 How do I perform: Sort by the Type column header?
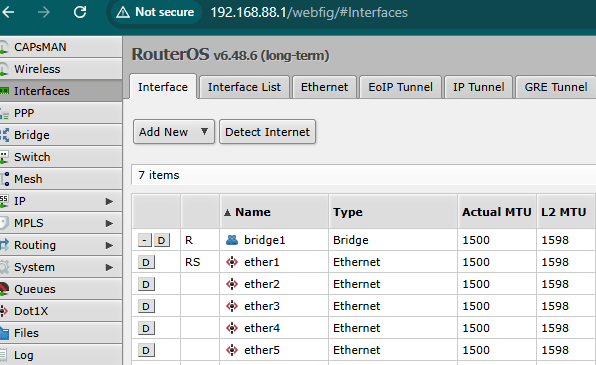tap(393, 212)
